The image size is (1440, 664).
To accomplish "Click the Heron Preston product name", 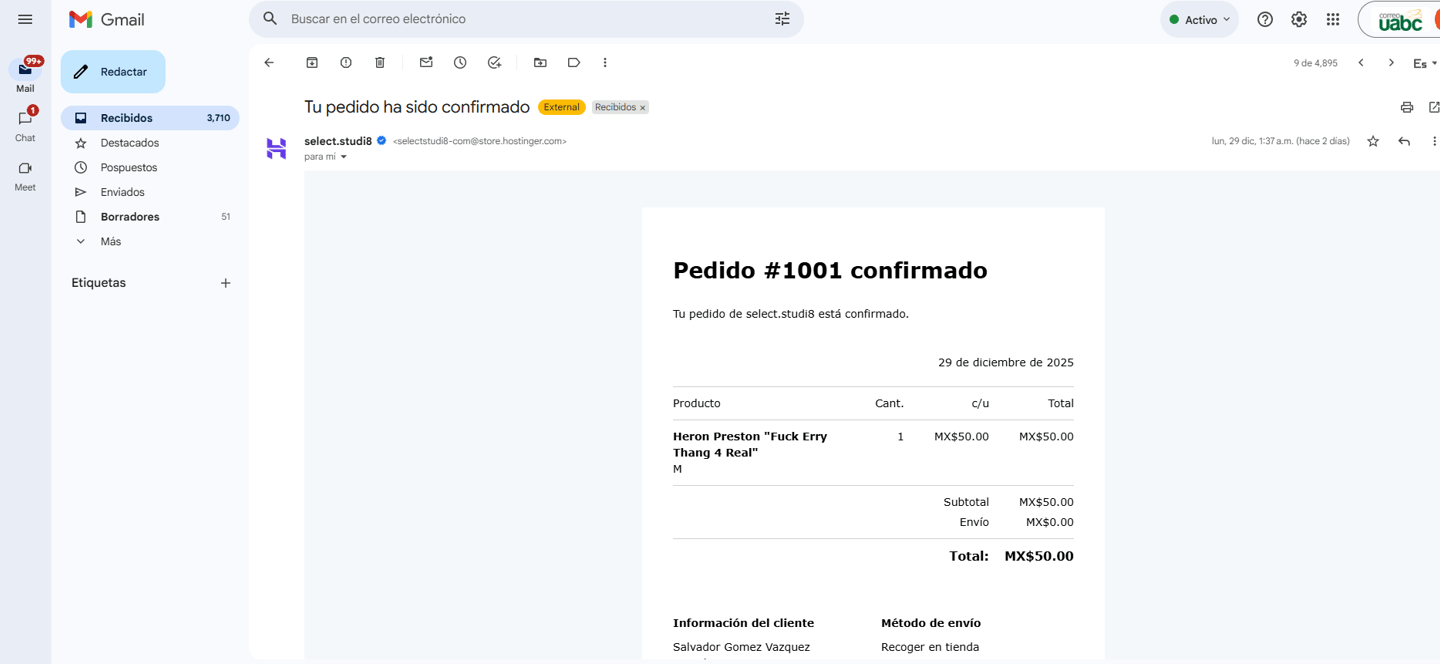I will click(750, 445).
